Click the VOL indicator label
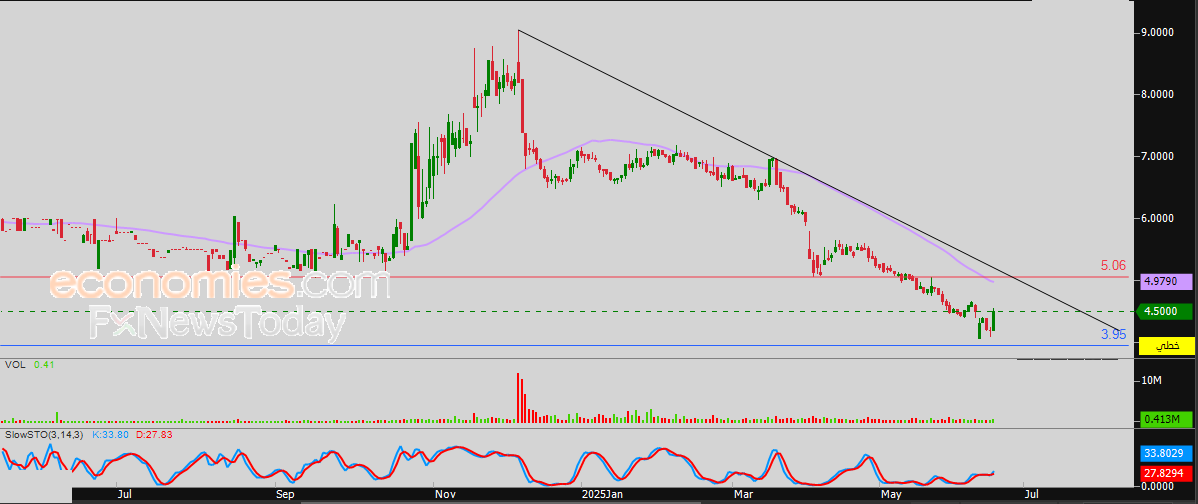1198x504 pixels. click(15, 365)
